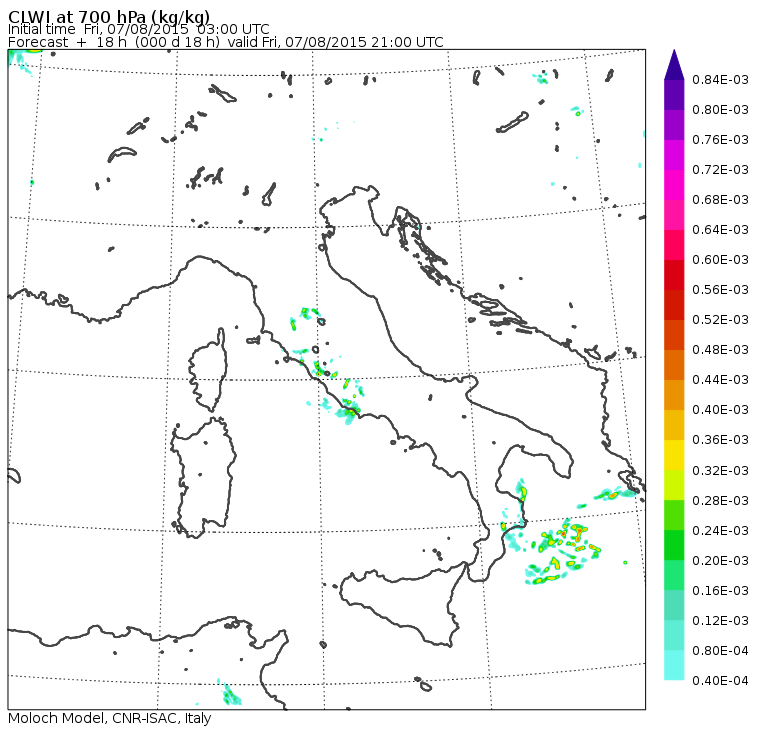Click the 0.12E-03 legend value
The height and width of the screenshot is (731, 760).
pyautogui.click(x=720, y=621)
